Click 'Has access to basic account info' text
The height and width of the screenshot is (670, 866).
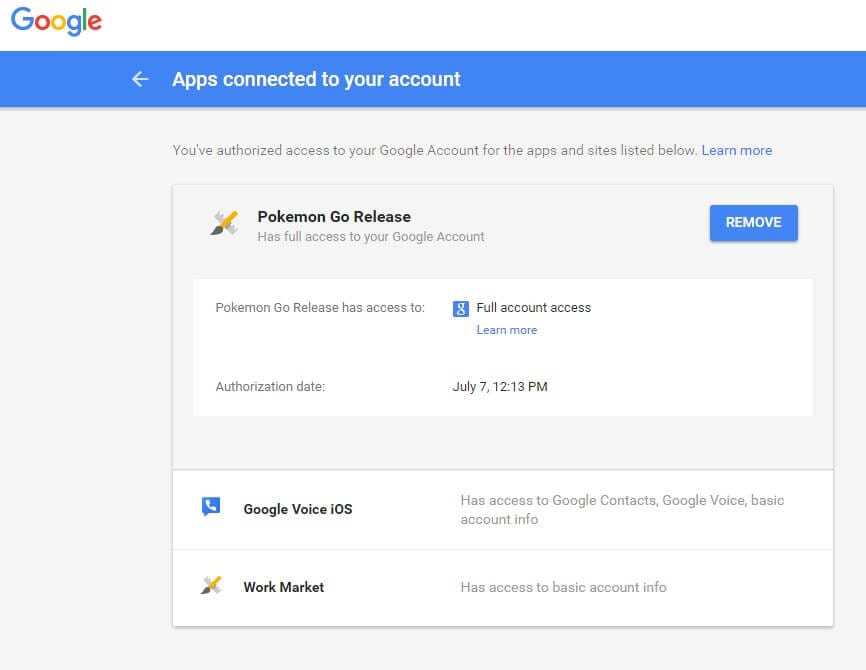pyautogui.click(x=563, y=587)
